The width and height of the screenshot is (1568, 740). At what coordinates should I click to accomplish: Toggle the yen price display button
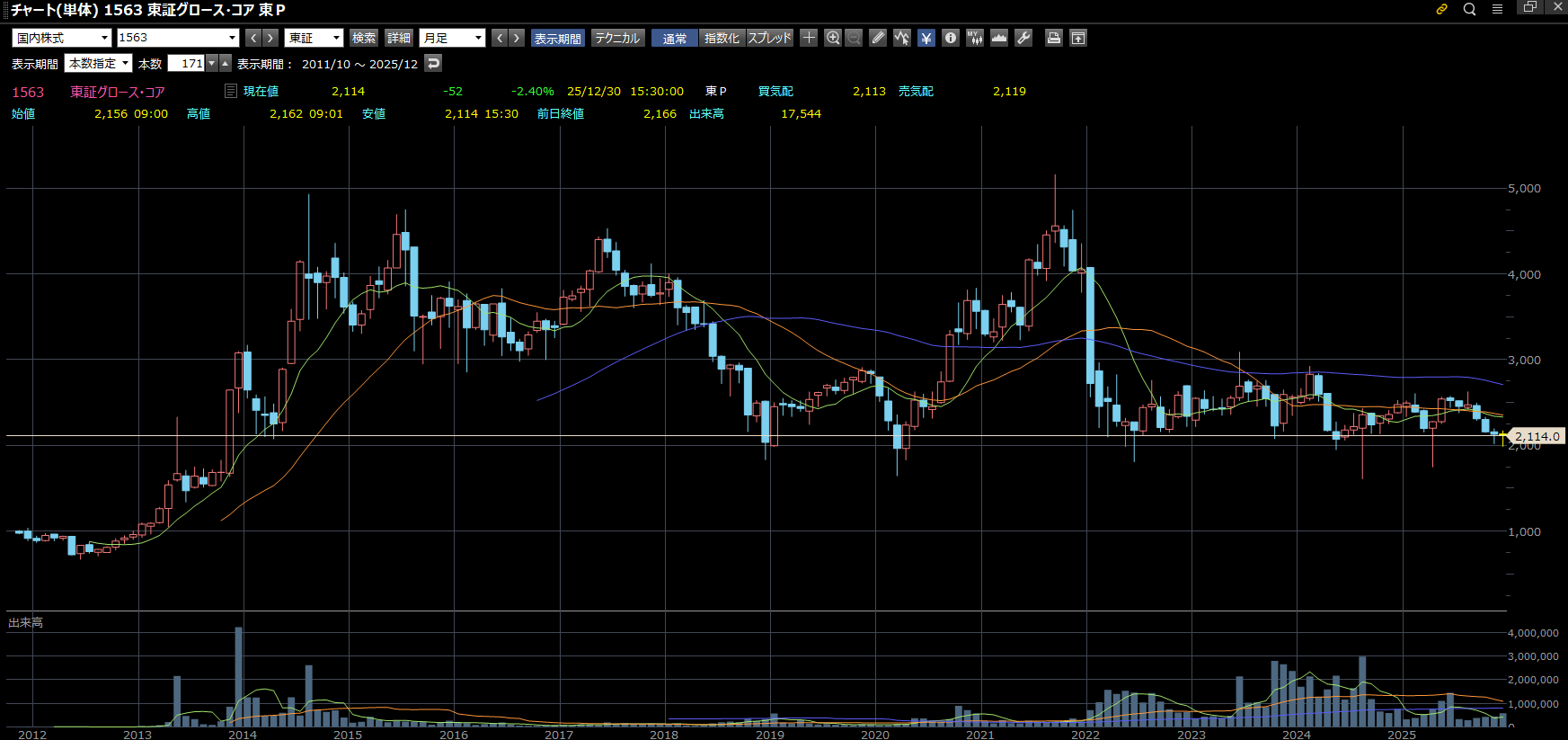coord(926,38)
